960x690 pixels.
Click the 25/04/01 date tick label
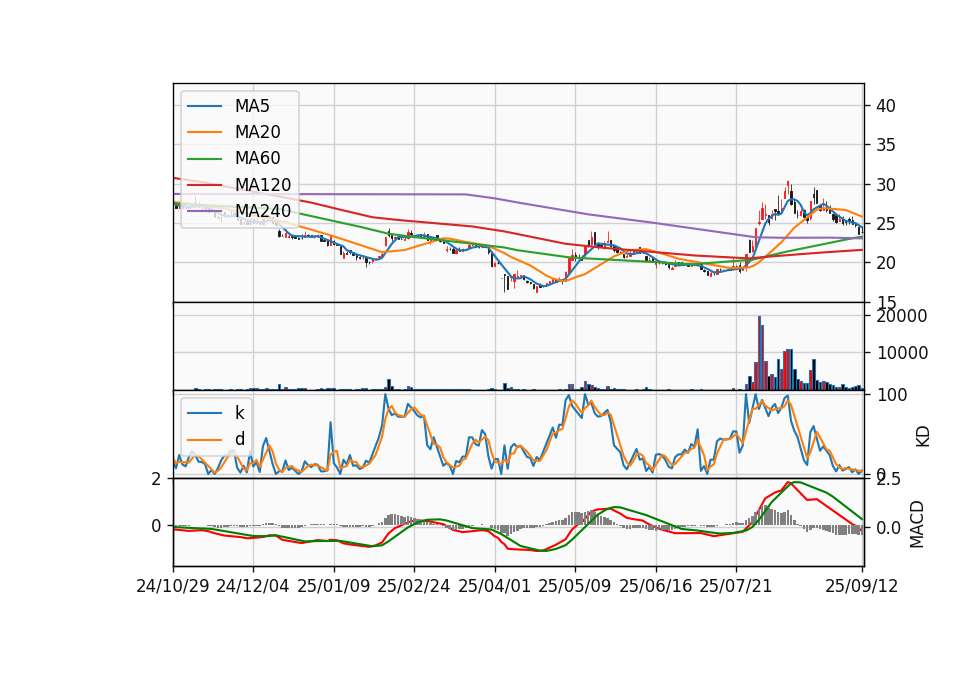[494, 586]
